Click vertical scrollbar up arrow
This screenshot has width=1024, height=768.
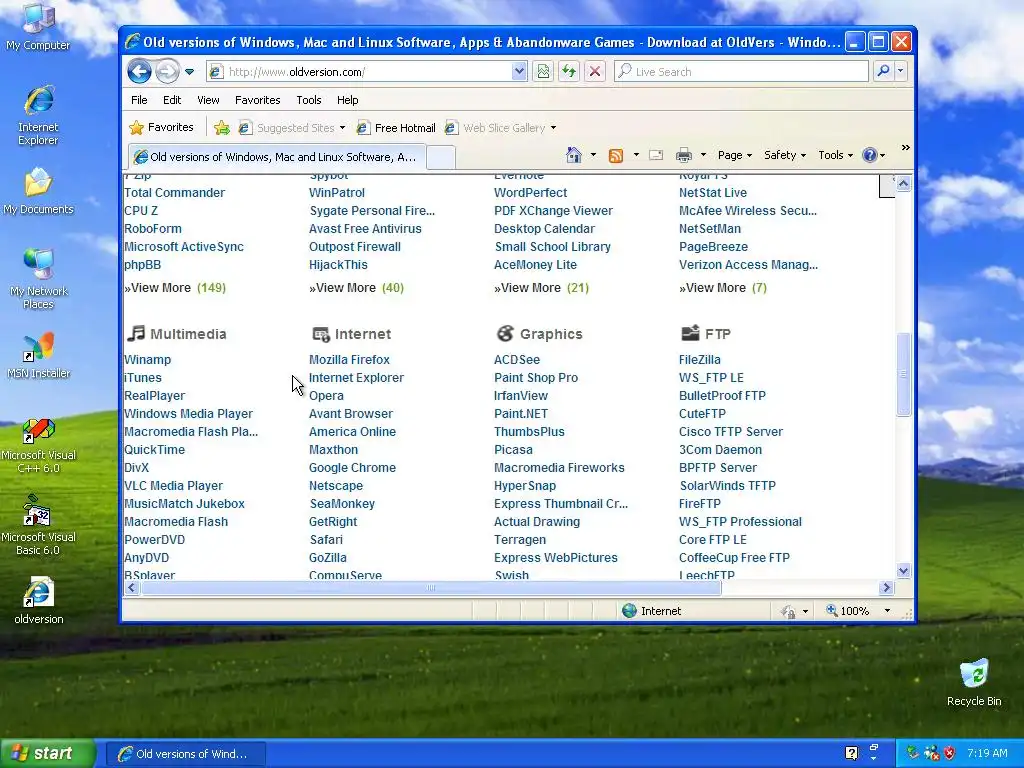tap(903, 184)
